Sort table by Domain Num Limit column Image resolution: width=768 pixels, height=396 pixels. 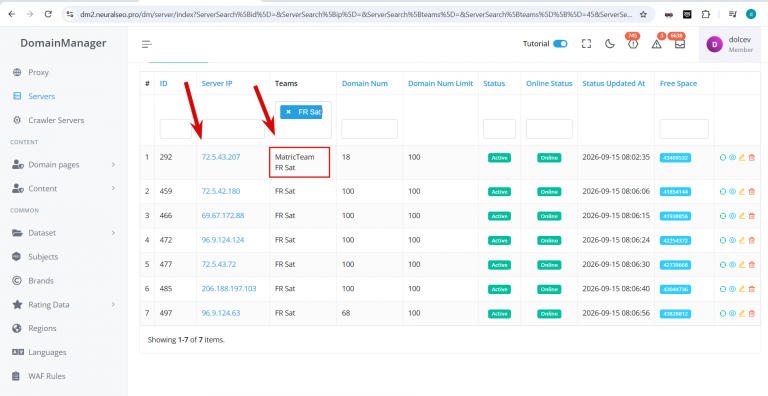[441, 84]
